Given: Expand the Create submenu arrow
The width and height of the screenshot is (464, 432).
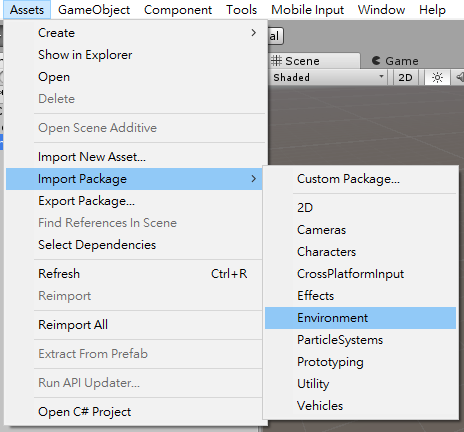Looking at the screenshot, I should [254, 33].
